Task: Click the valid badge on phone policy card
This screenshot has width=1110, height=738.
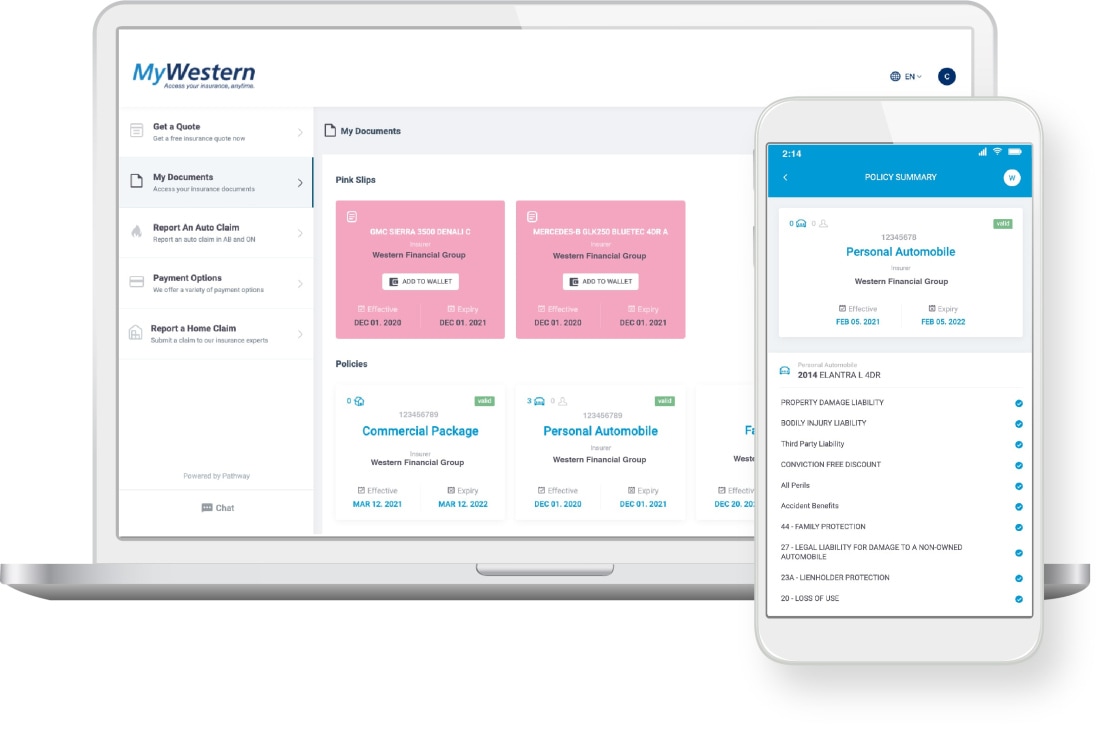Action: 1002,224
